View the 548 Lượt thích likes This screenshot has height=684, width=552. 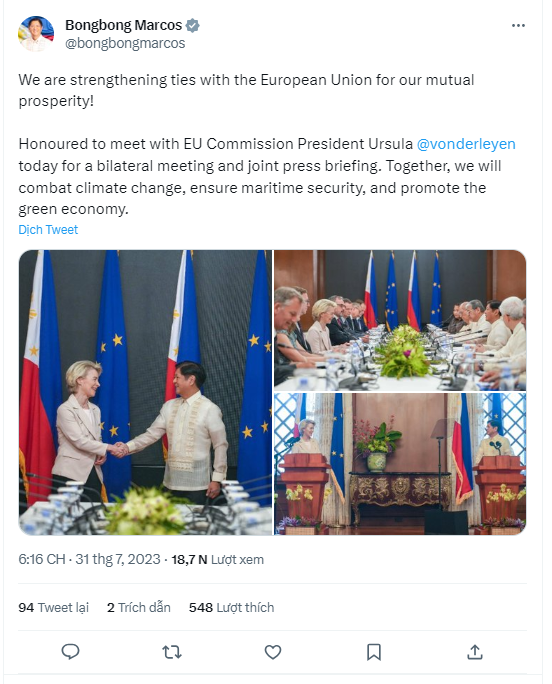(231, 607)
